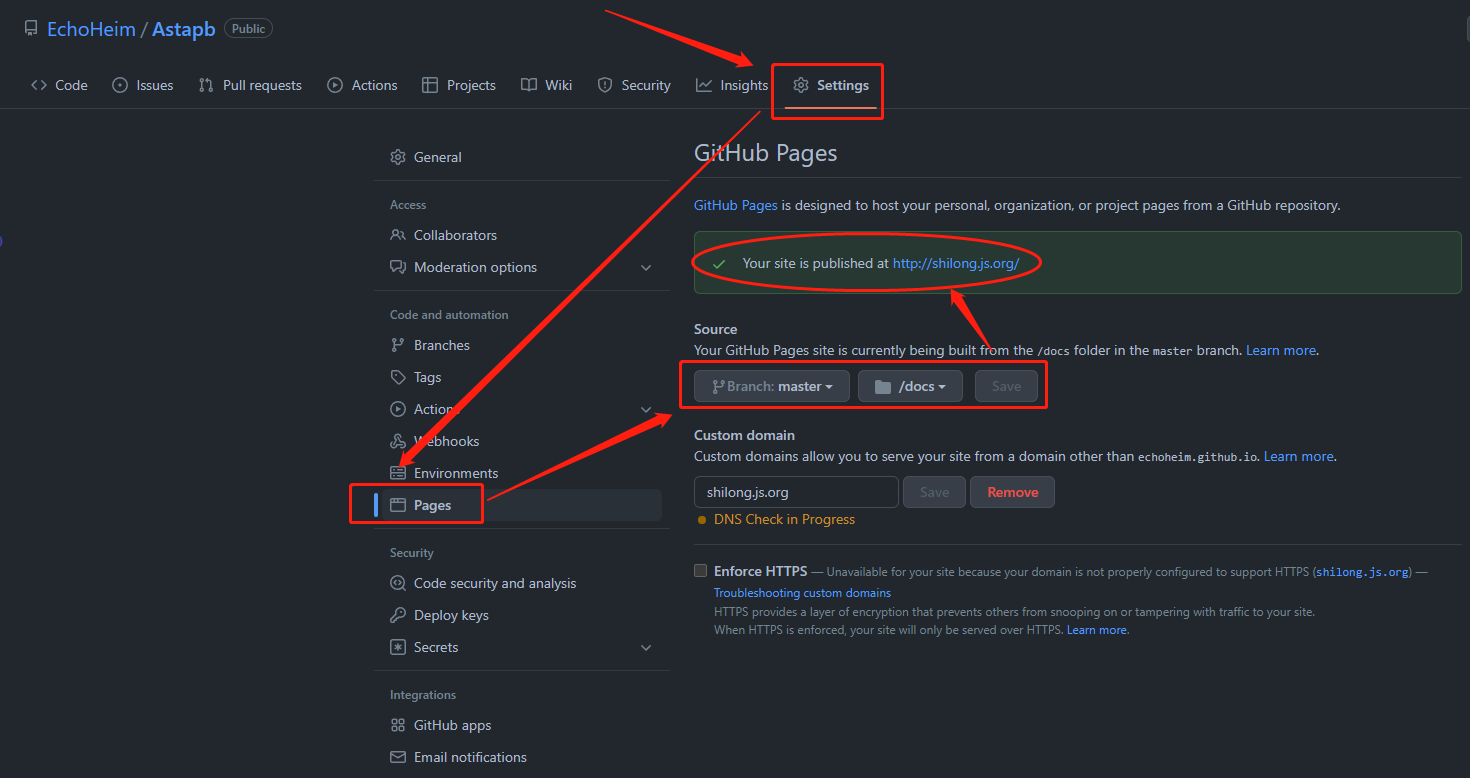This screenshot has width=1470, height=778.
Task: Click the Integrations sidebar section label
Action: click(x=423, y=695)
